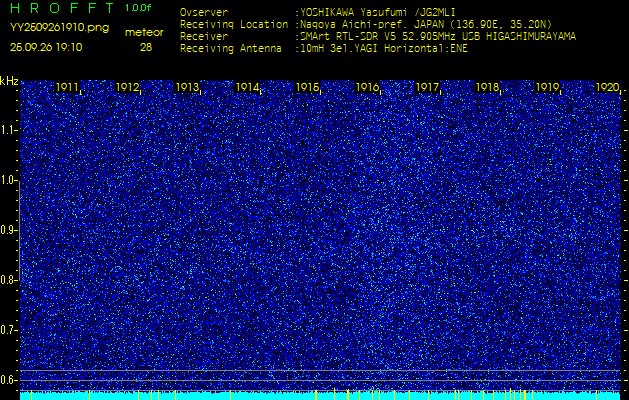
Task: Select the 1914 time marker label
Action: pyautogui.click(x=247, y=87)
